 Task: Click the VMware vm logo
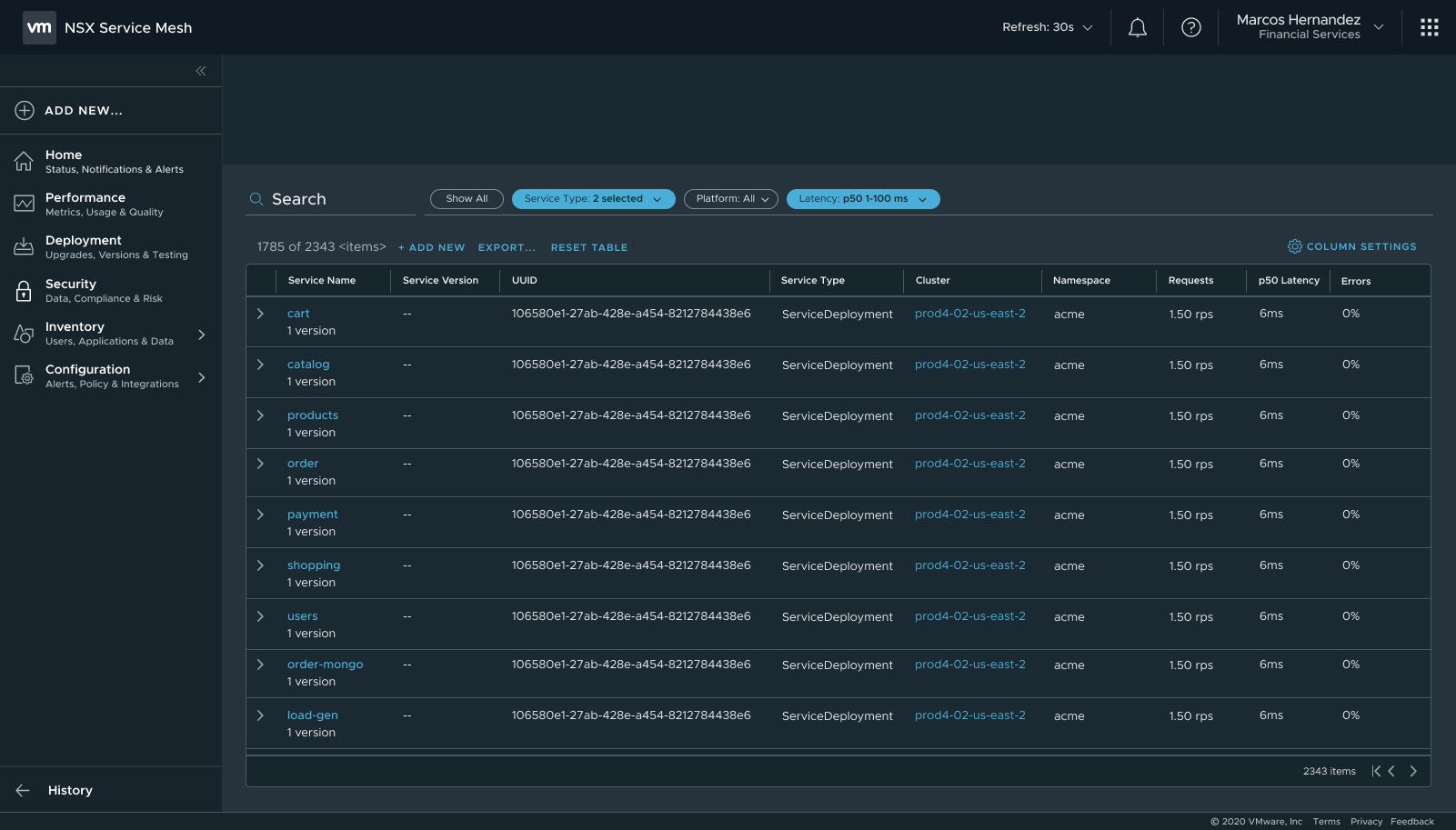click(x=39, y=27)
